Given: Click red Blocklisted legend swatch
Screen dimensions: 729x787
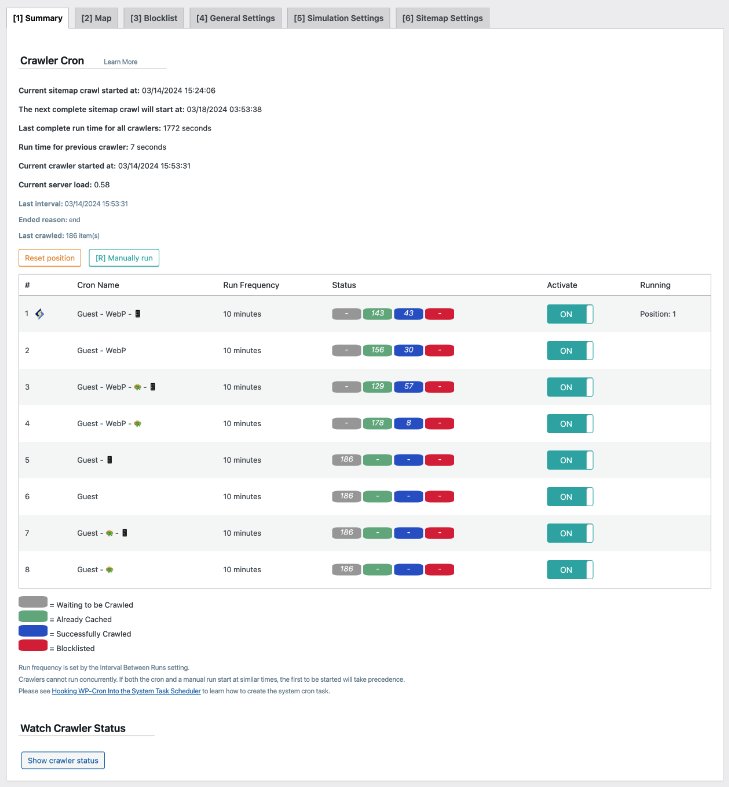Looking at the screenshot, I should [x=33, y=645].
